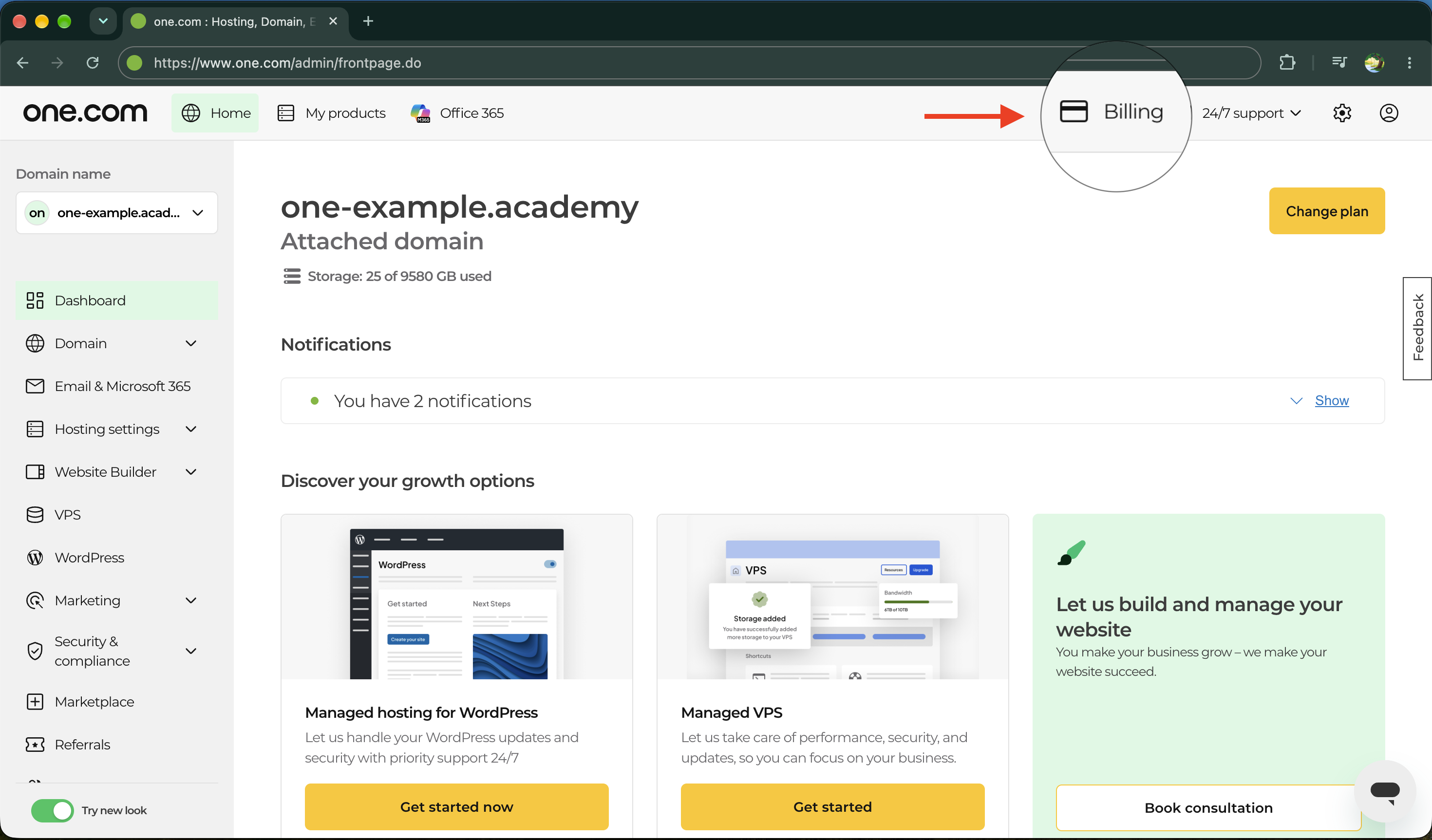
Task: Click the Security shield icon
Action: coord(35,651)
